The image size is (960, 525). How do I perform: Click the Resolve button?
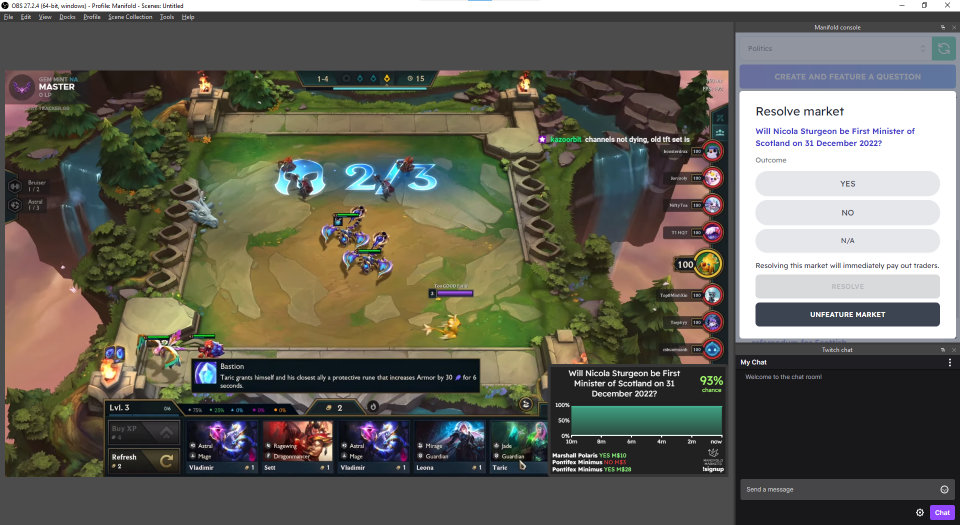point(847,286)
